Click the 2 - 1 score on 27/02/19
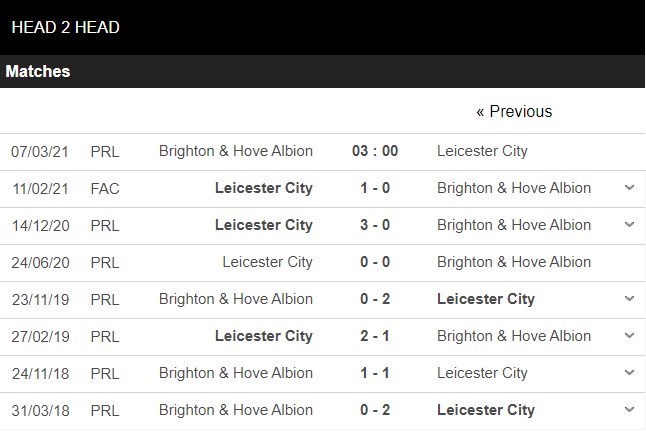The image size is (646, 436). coord(375,336)
